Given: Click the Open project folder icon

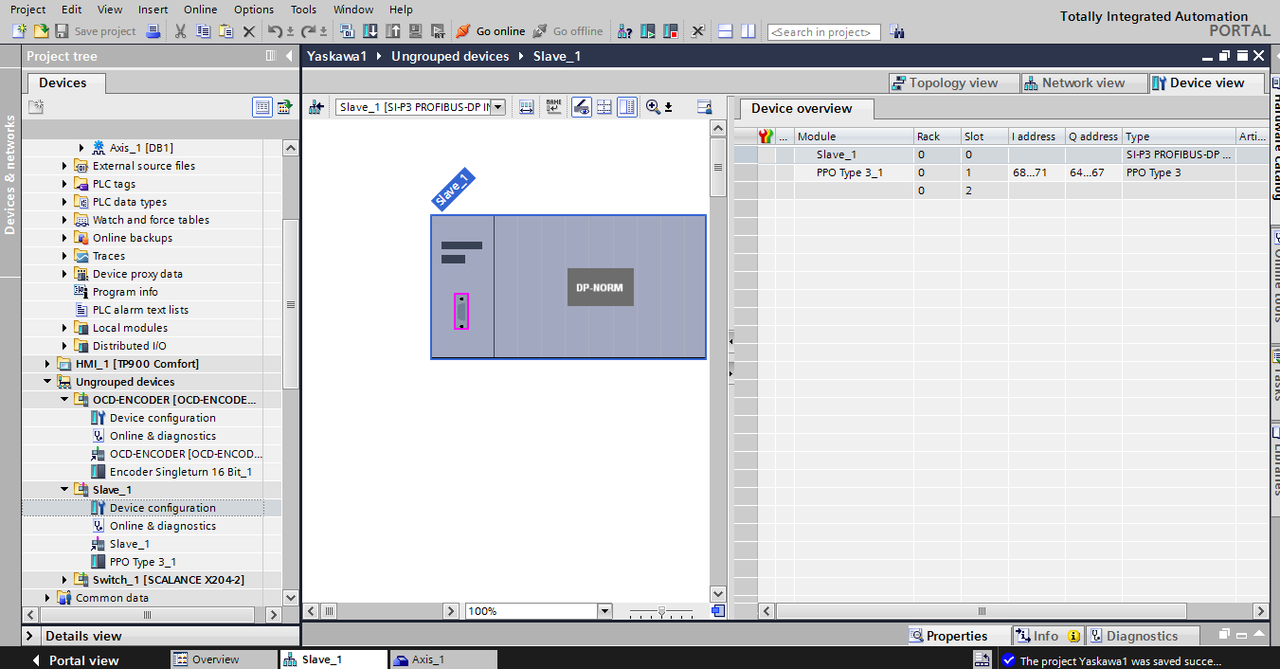Looking at the screenshot, I should click(x=41, y=31).
